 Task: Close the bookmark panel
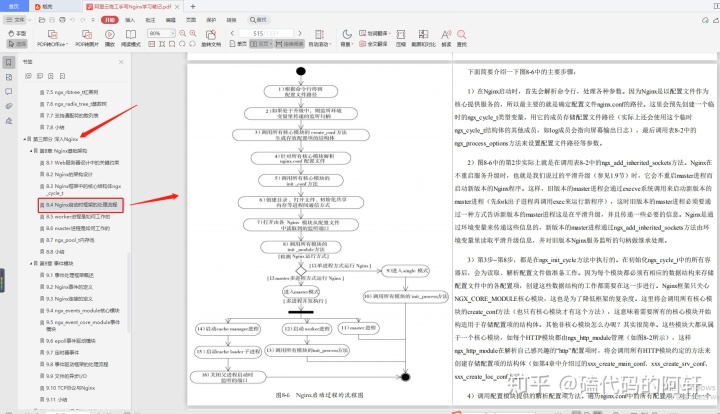pyautogui.click(x=121, y=62)
